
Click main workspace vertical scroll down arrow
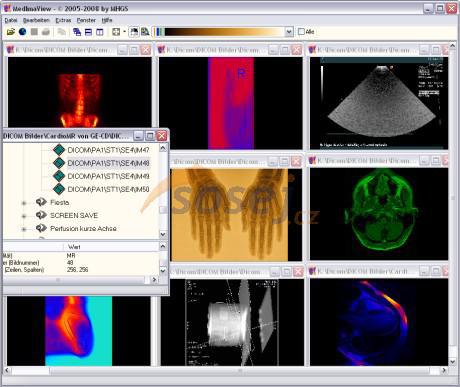coord(452,361)
